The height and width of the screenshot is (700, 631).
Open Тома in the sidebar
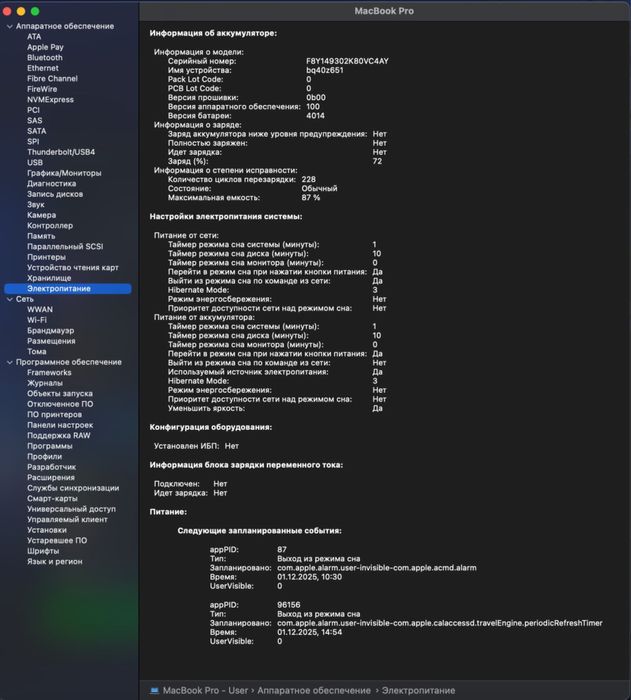37,352
